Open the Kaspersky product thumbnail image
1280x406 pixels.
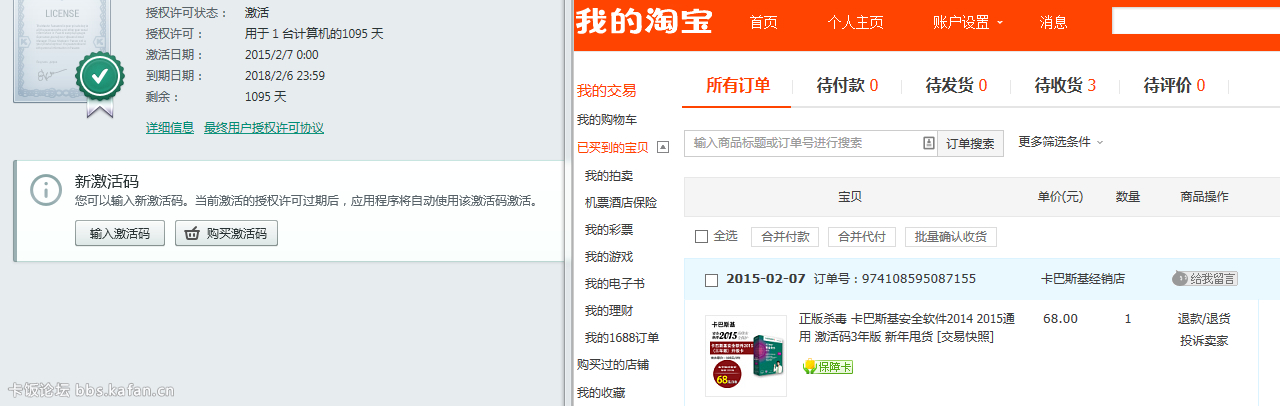[x=746, y=355]
